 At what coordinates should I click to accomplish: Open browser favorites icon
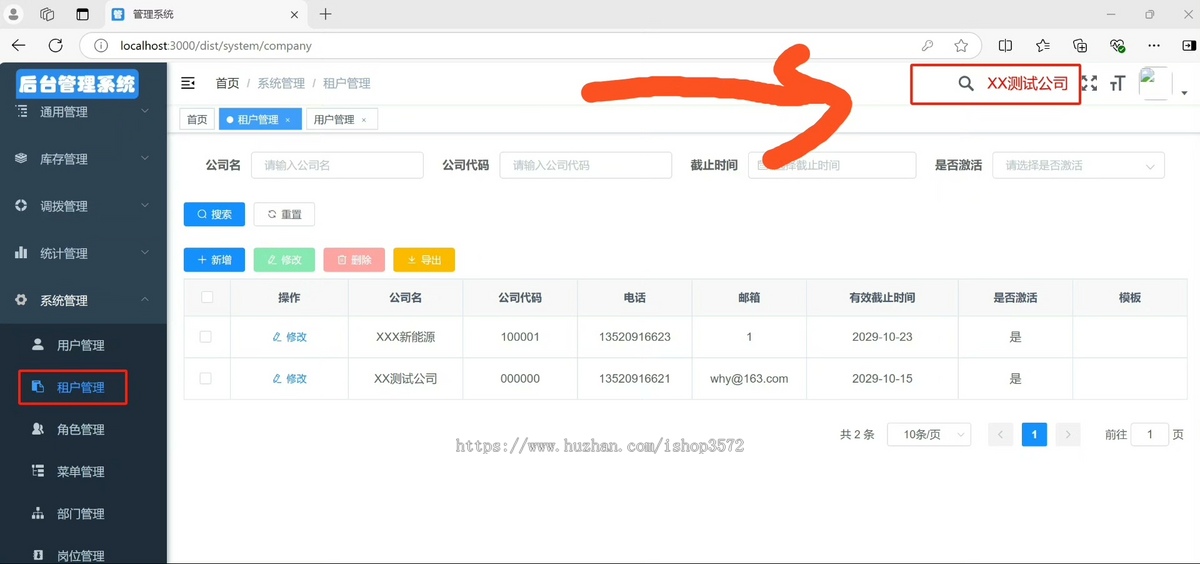[x=1043, y=45]
